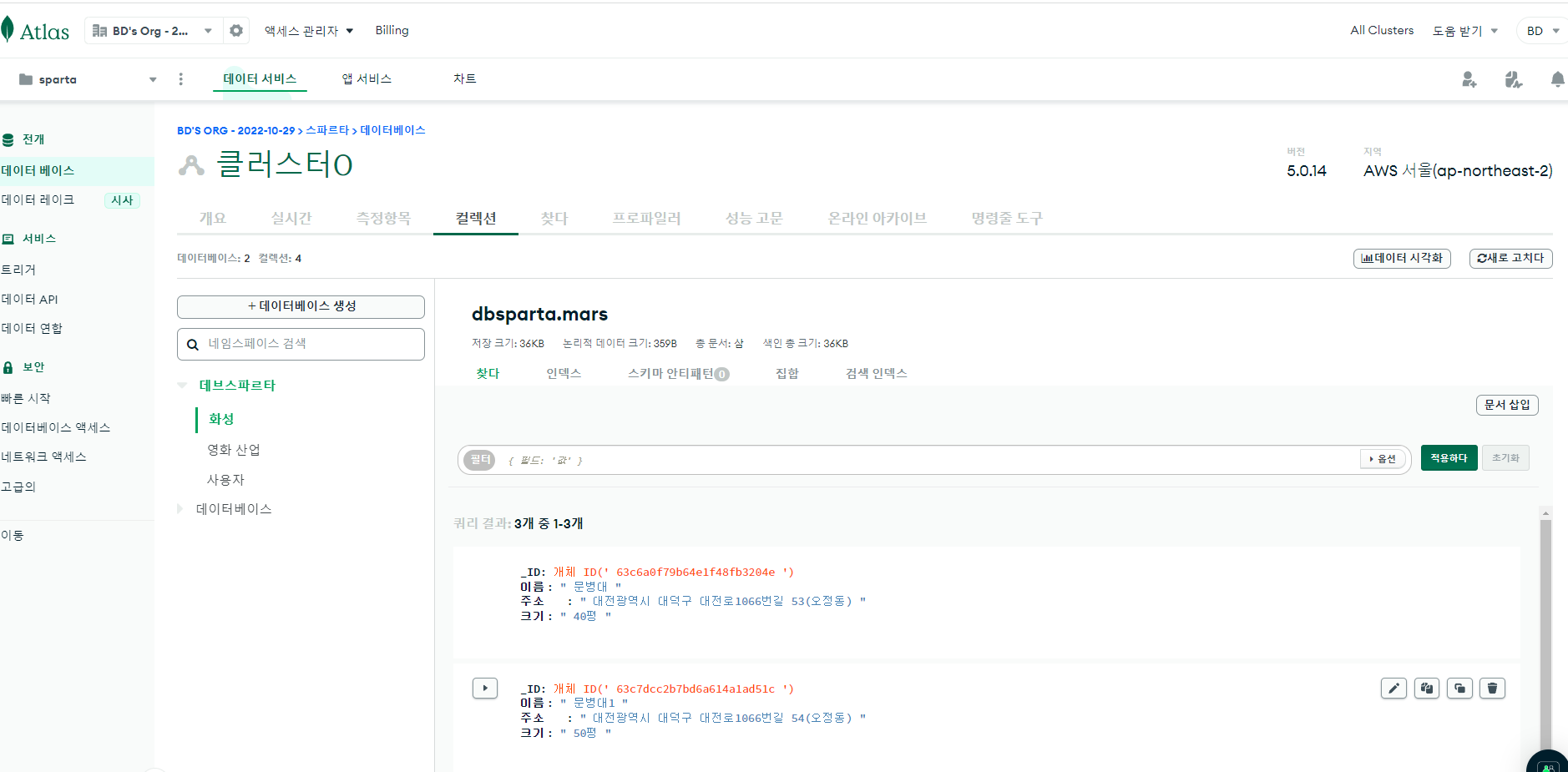This screenshot has height=772, width=1568.
Task: Open the alerts bell icon
Action: pos(1557,79)
